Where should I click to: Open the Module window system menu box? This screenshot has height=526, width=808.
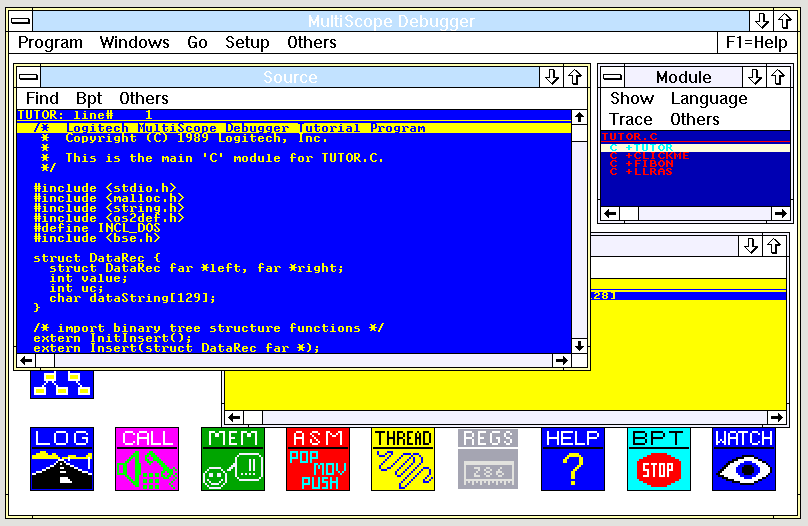point(613,77)
